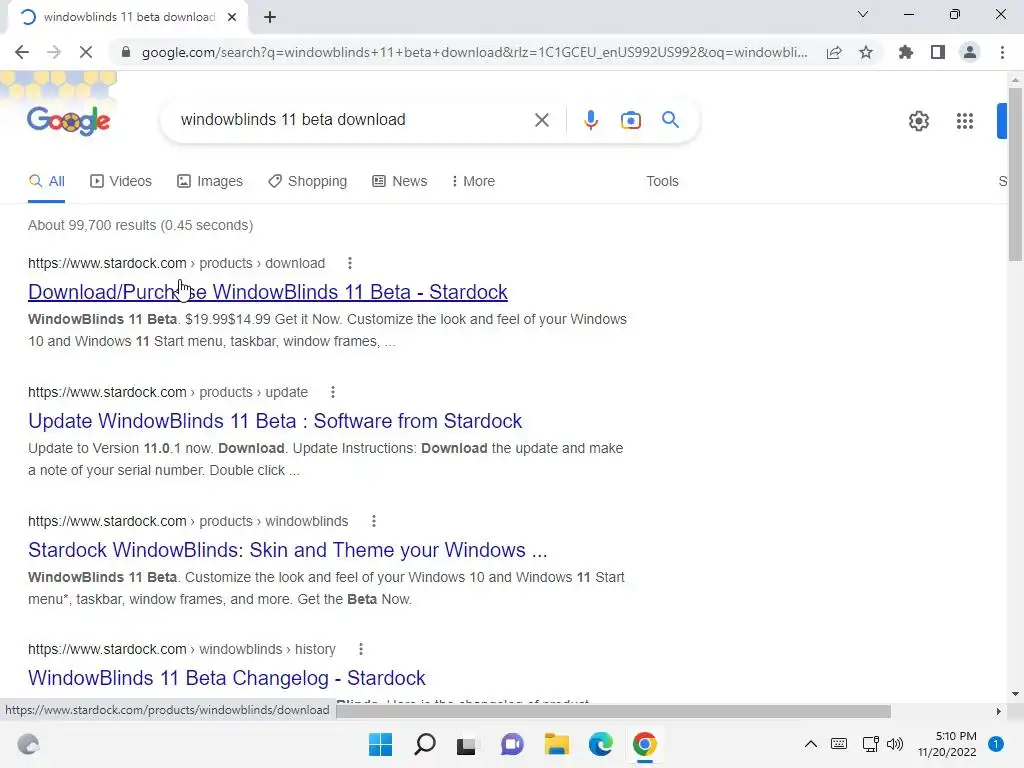Switch to the Videos tab
The image size is (1024, 768).
point(121,181)
